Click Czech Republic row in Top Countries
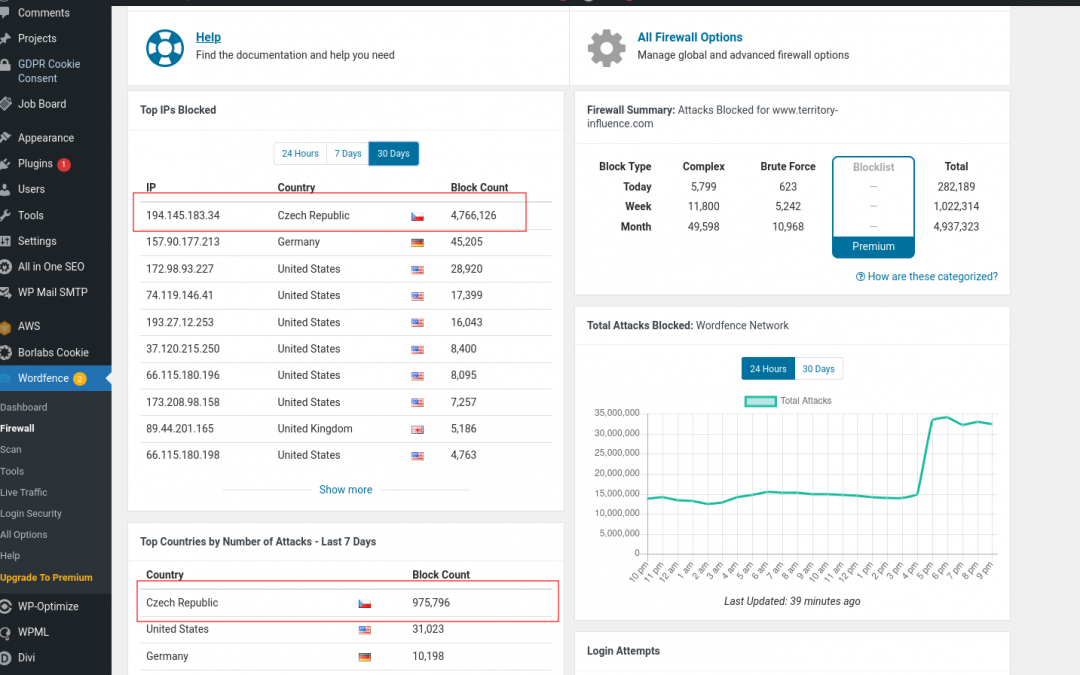Viewport: 1080px width, 675px height. pyautogui.click(x=348, y=603)
